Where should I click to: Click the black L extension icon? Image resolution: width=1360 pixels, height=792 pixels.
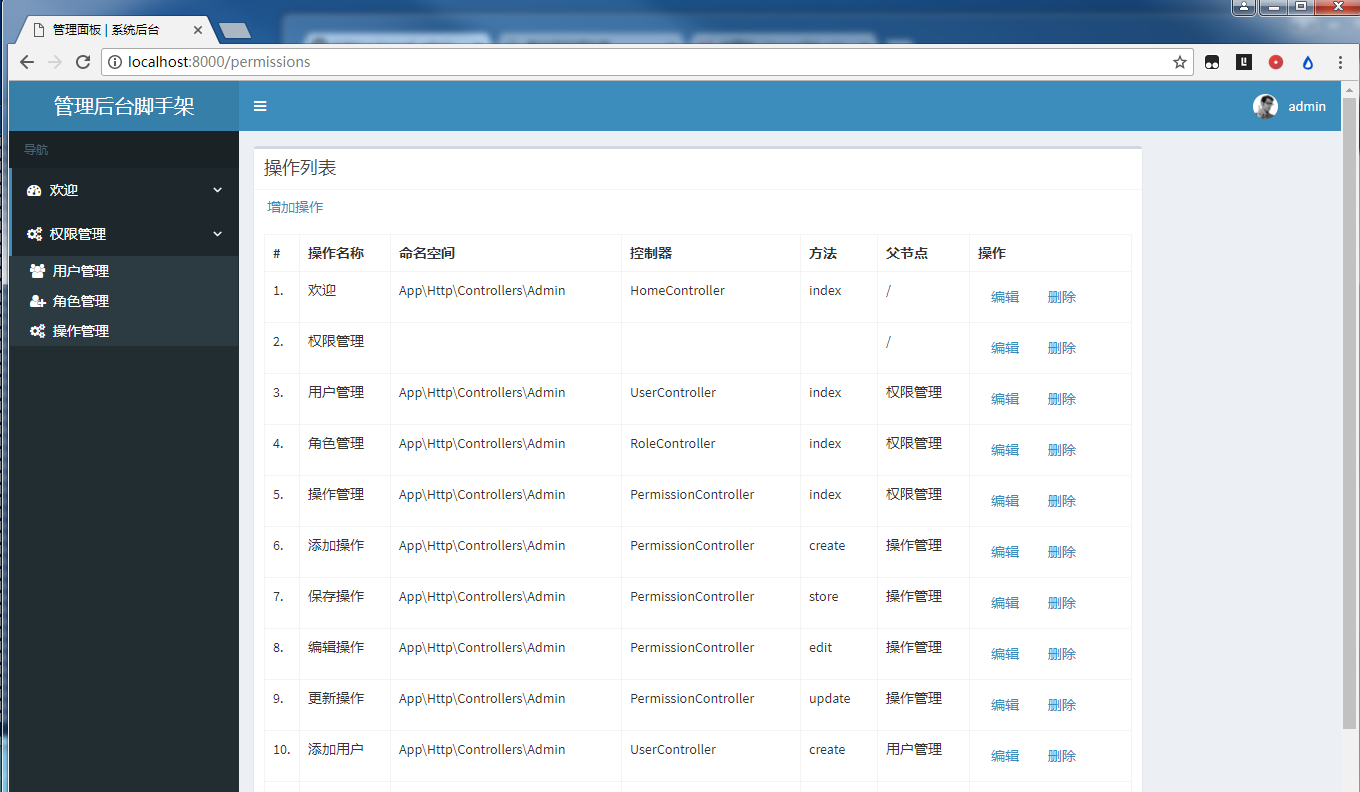[1244, 62]
